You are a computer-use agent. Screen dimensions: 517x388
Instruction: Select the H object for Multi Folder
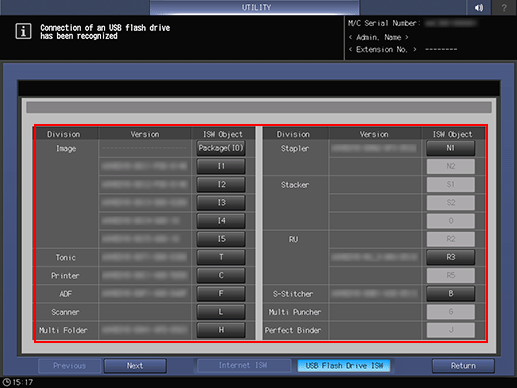point(221,330)
